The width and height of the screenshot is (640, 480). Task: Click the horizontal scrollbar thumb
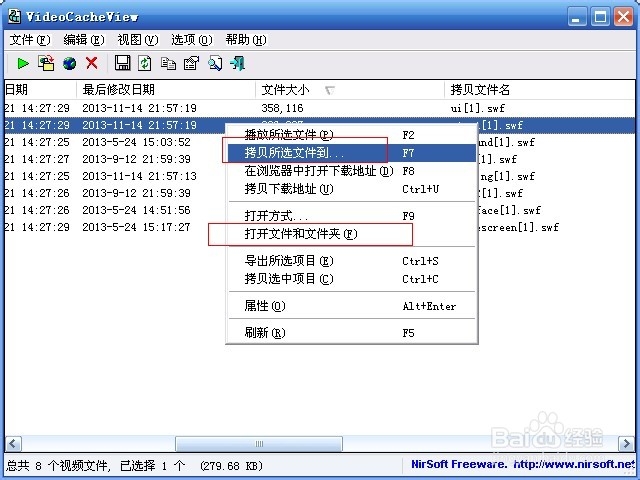[x=259, y=443]
